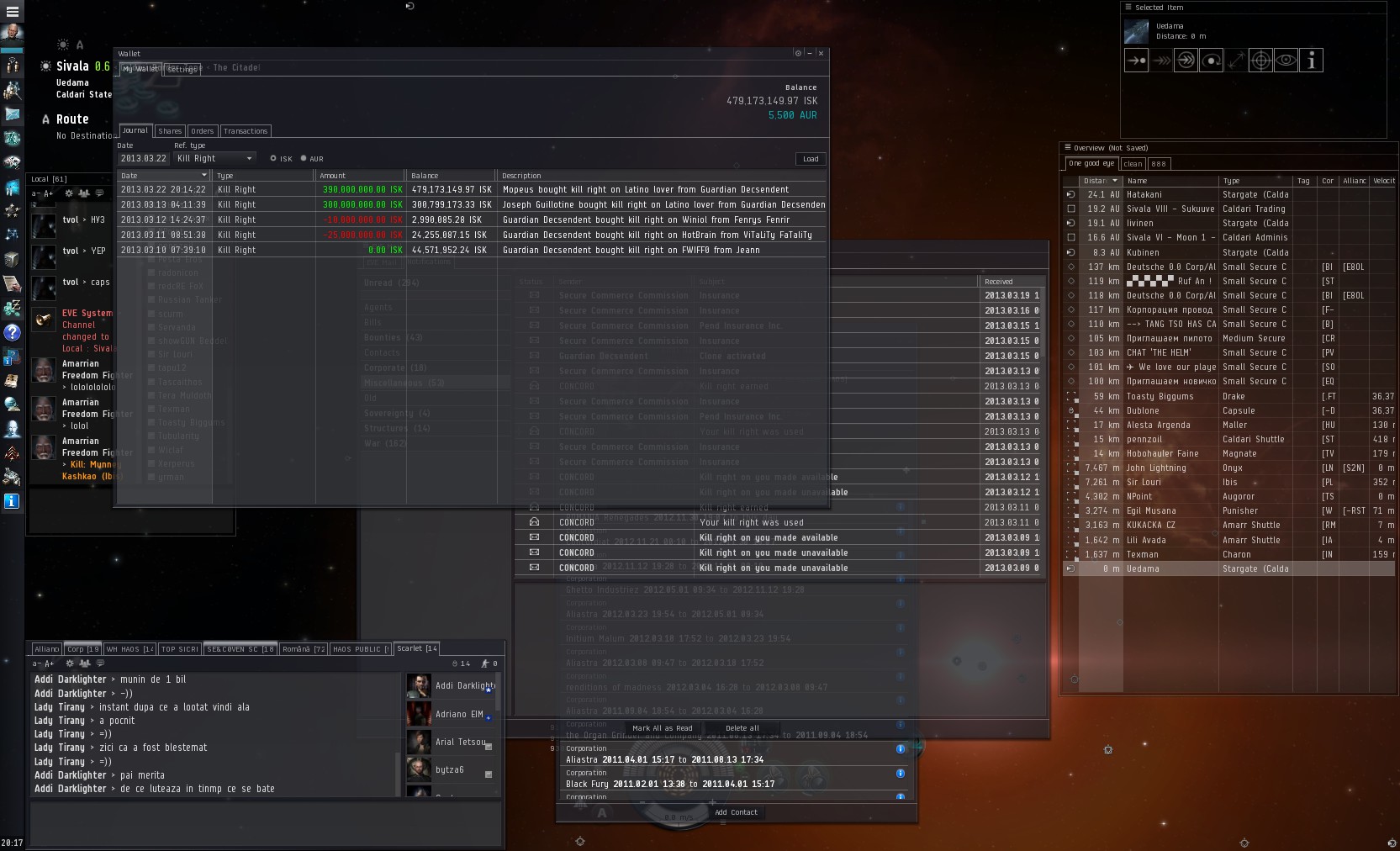The image size is (1400, 851).
Task: Toggle the Scarlet chat member list icon
Action: (x=84, y=663)
